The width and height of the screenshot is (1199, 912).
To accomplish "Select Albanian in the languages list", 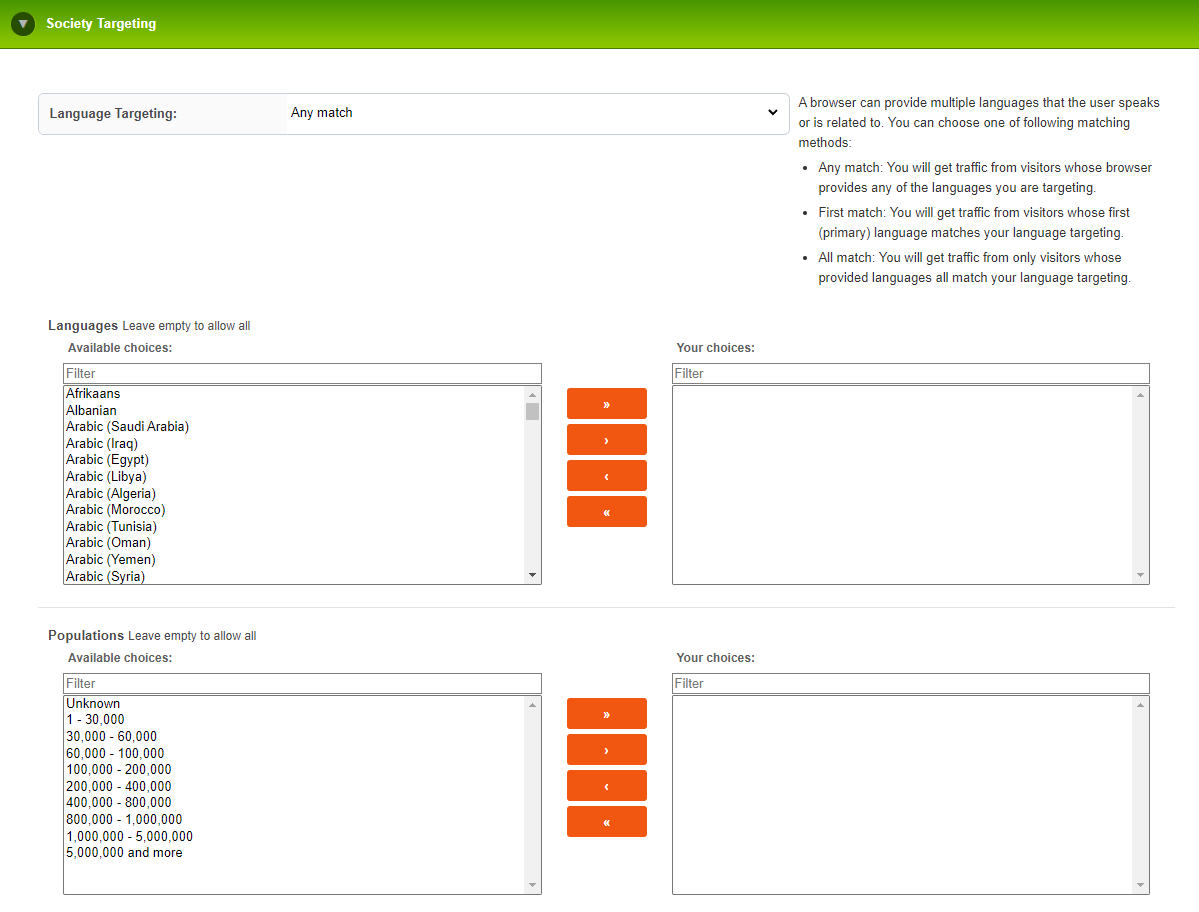I will [x=294, y=411].
